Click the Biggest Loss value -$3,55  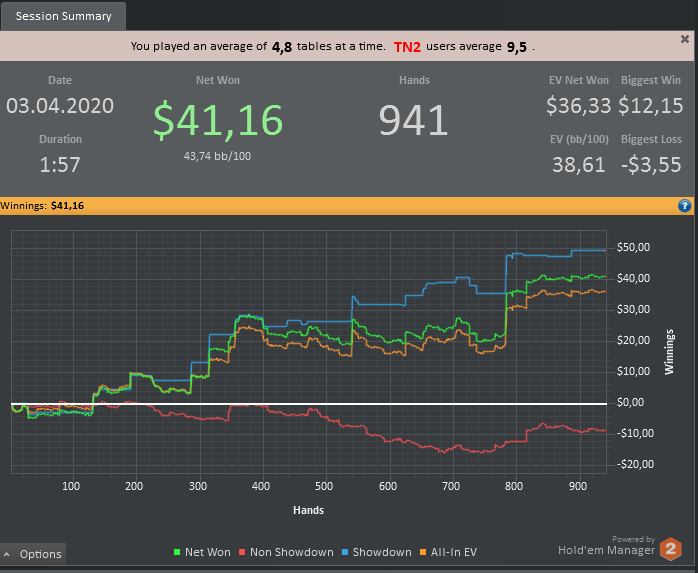651,165
